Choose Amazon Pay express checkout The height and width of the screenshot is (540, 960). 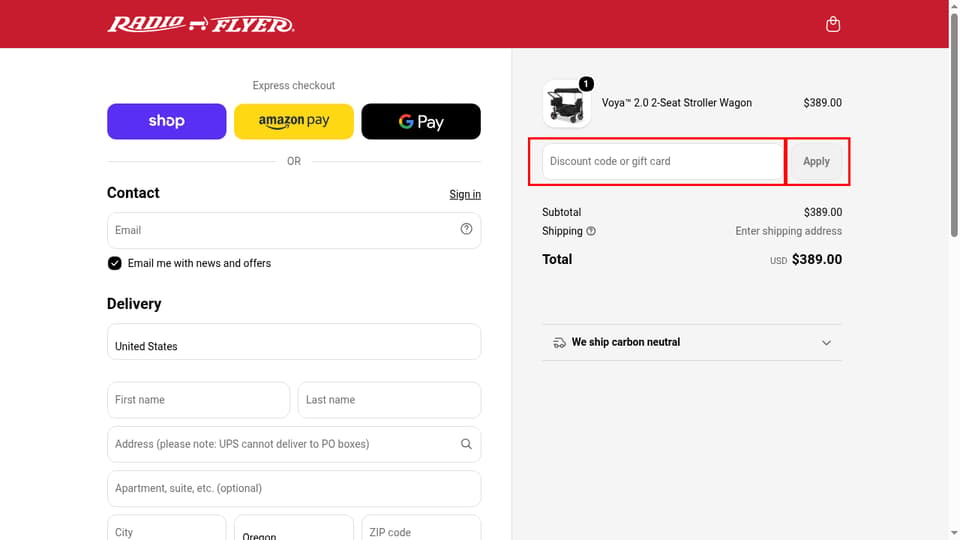[294, 121]
